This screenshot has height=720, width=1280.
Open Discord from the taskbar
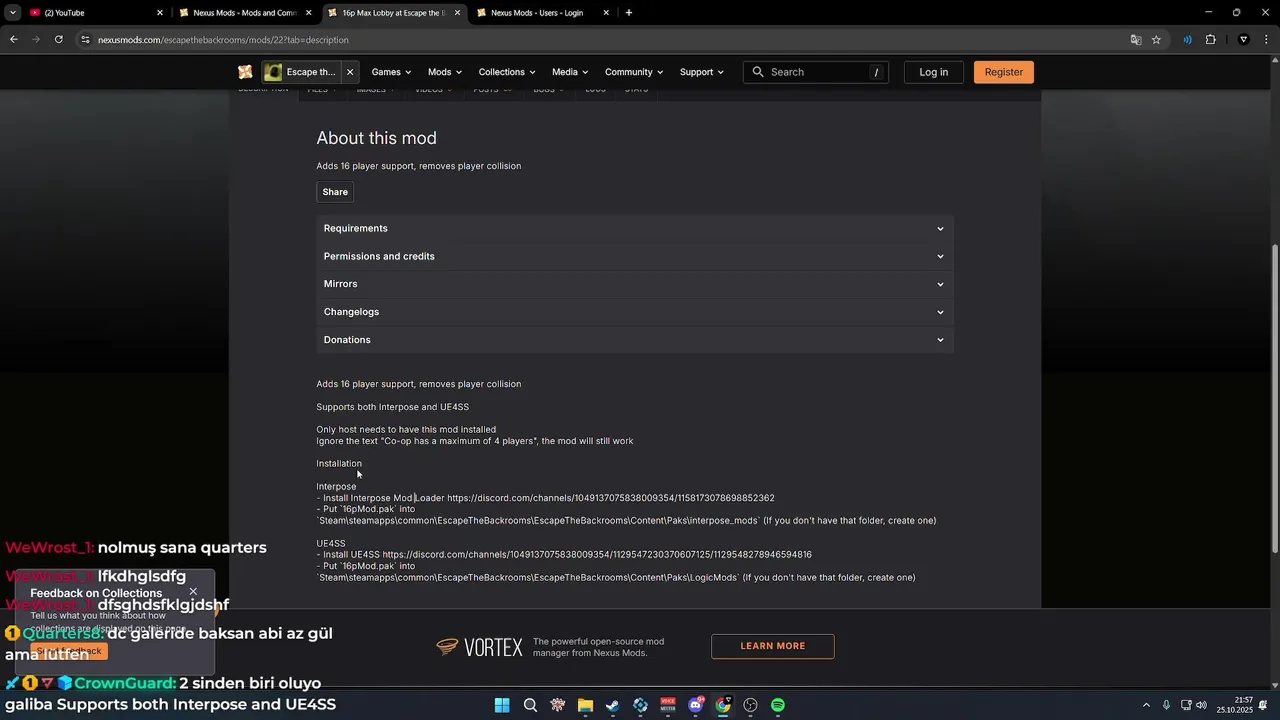pyautogui.click(x=696, y=705)
